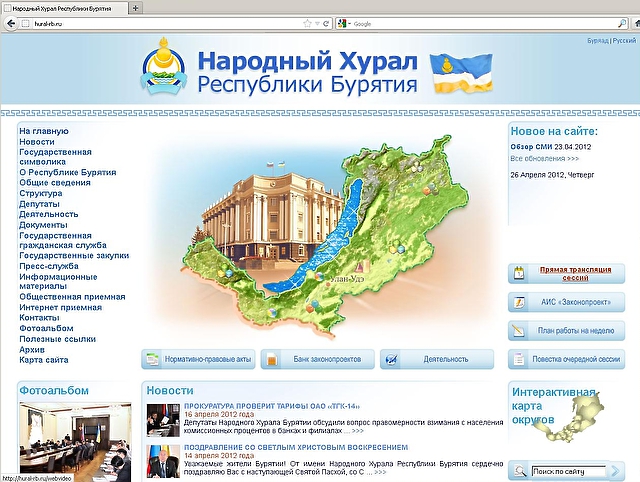The image size is (640, 482).
Task: Open Государственная символика menu item
Action: pos(55,157)
